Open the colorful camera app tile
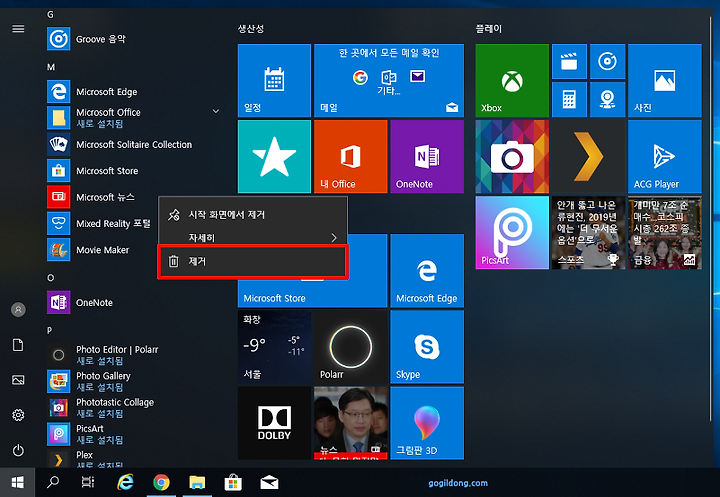 (512, 157)
